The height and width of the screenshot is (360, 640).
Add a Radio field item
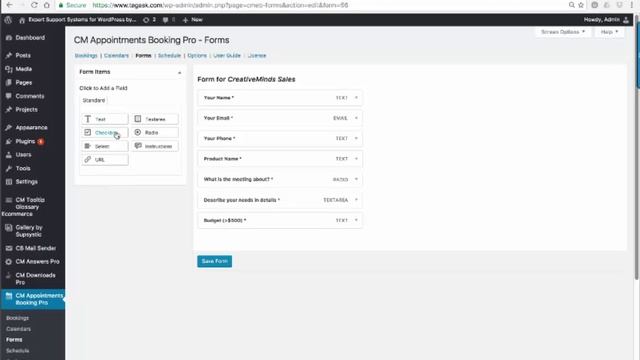pos(155,133)
